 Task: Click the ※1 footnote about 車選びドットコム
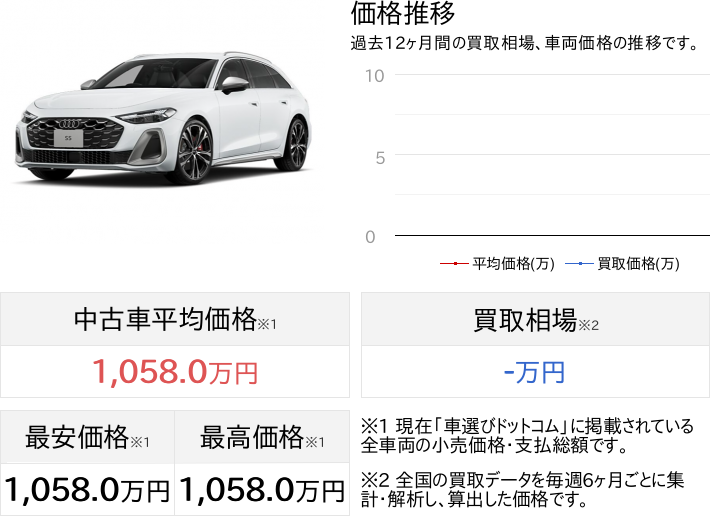pyautogui.click(x=525, y=436)
